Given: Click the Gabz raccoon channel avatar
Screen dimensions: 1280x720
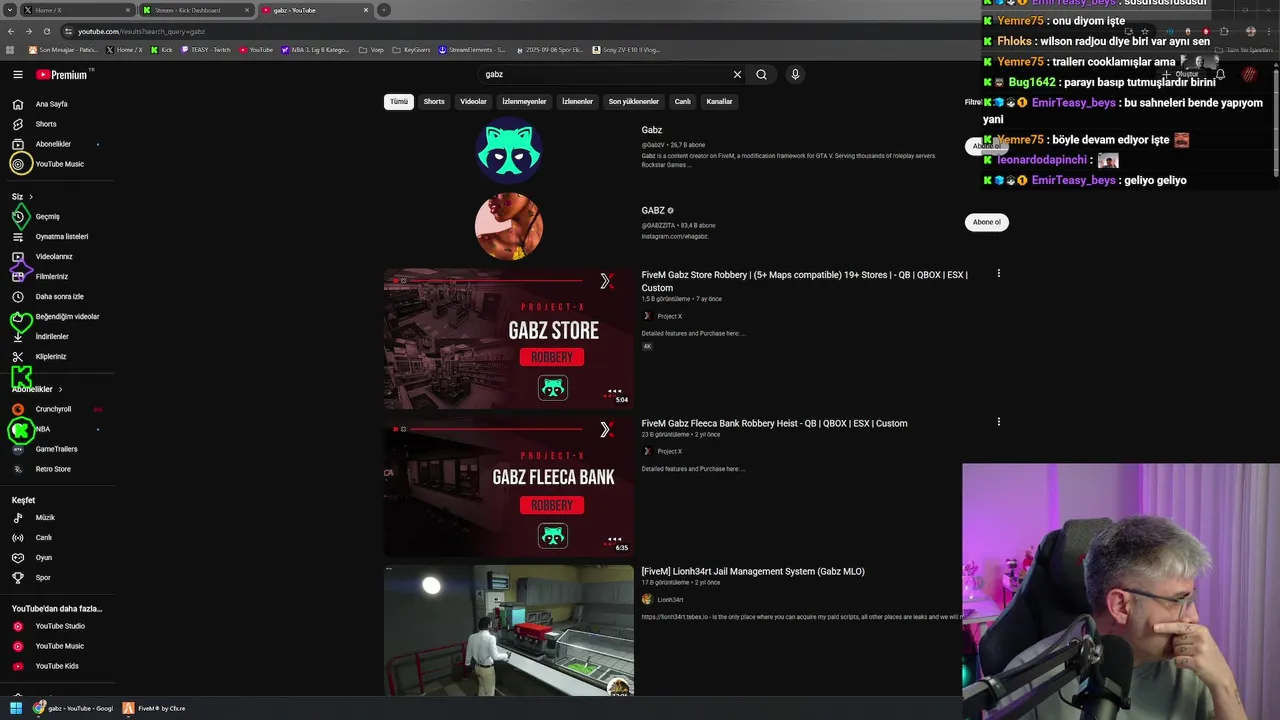Looking at the screenshot, I should pyautogui.click(x=509, y=150).
